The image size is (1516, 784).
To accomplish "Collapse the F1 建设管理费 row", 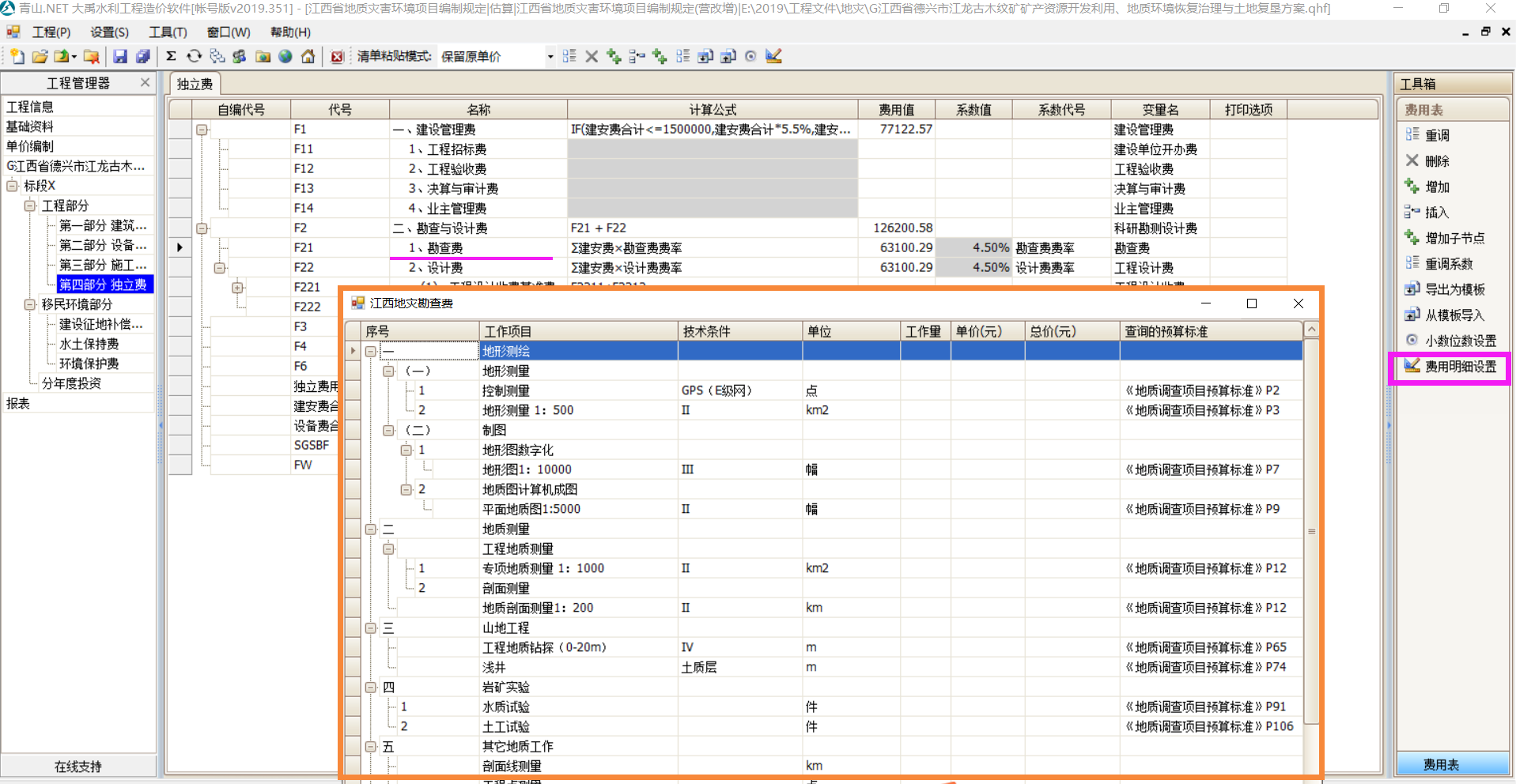I will [x=202, y=130].
